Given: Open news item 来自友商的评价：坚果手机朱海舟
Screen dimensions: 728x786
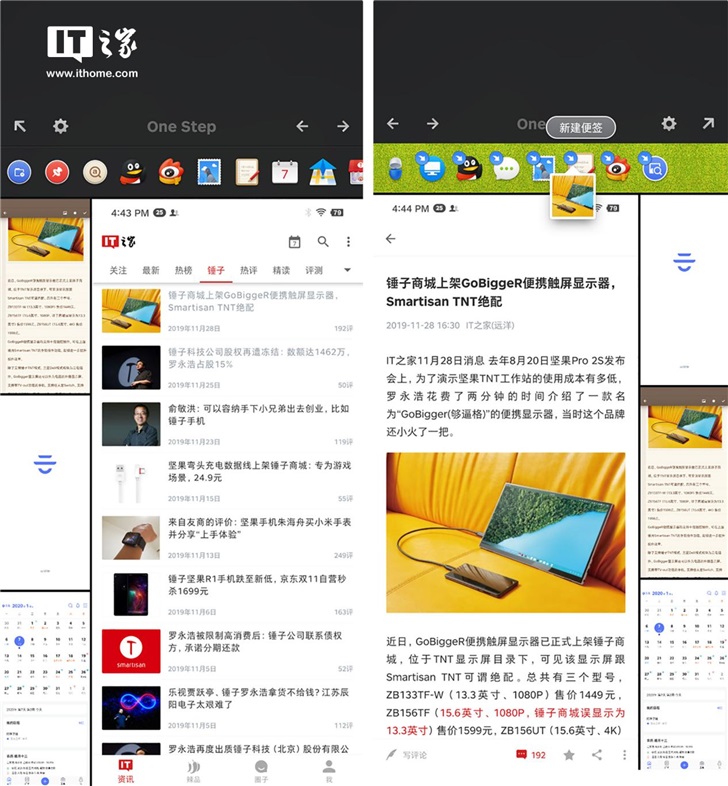Looking at the screenshot, I should (x=228, y=537).
